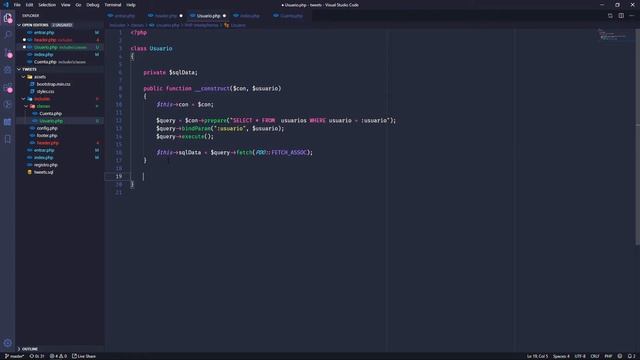This screenshot has height=360, width=640.
Task: Click the includes breadcrumb segment
Action: pos(117,25)
